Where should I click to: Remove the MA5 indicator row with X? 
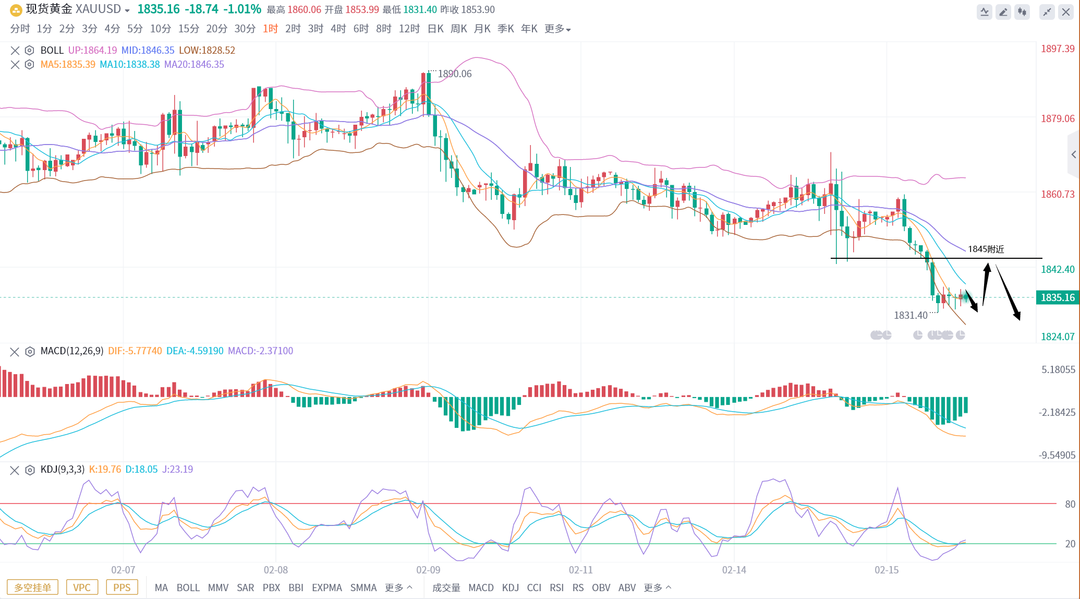coord(14,65)
